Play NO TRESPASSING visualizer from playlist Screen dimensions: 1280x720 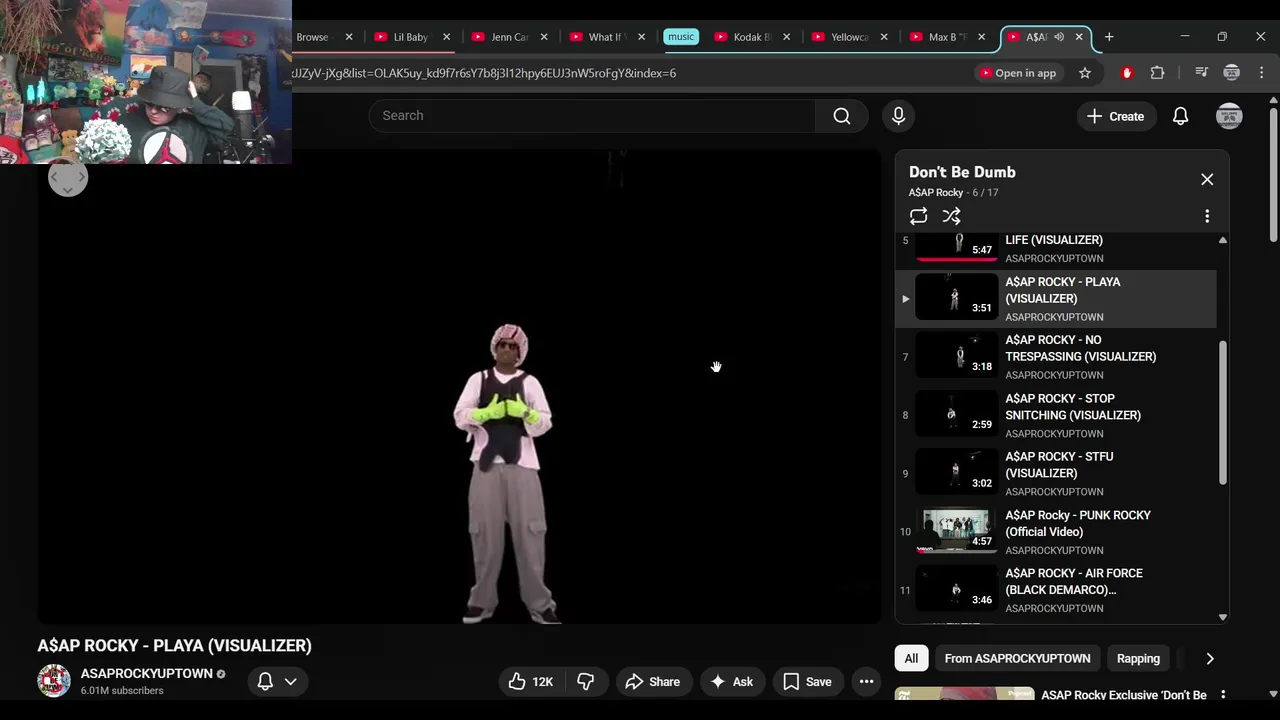1056,357
